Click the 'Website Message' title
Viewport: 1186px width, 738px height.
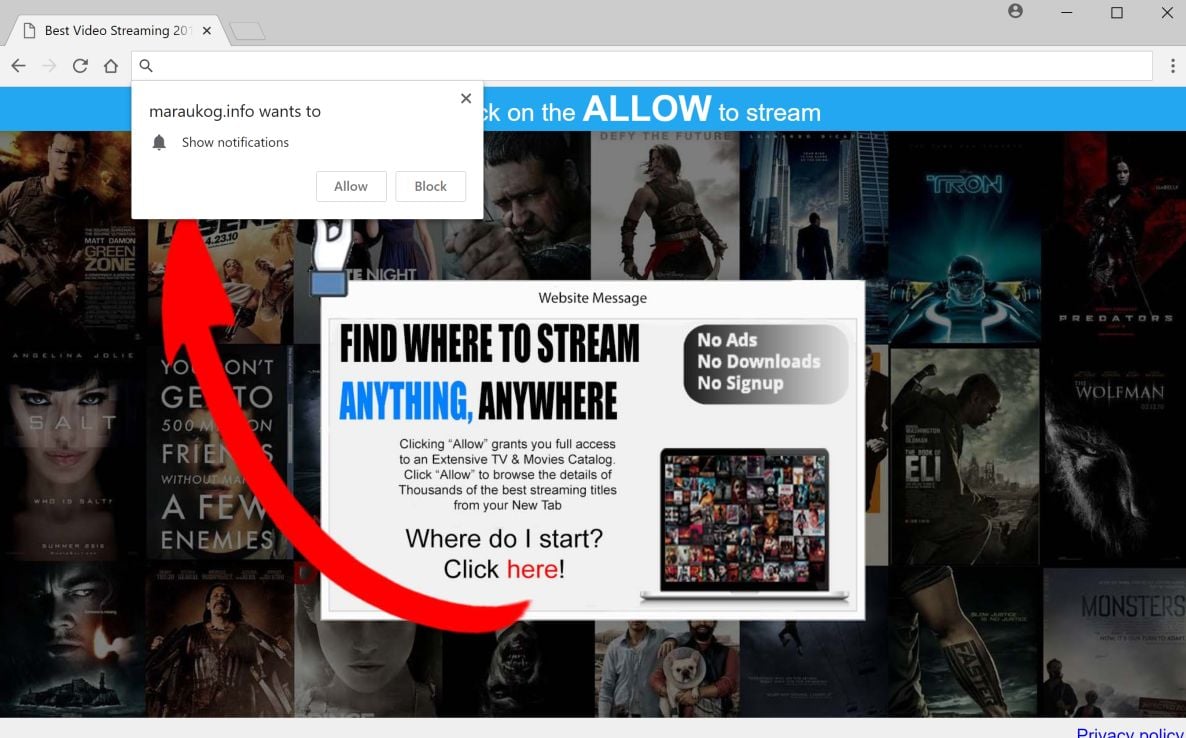(592, 298)
